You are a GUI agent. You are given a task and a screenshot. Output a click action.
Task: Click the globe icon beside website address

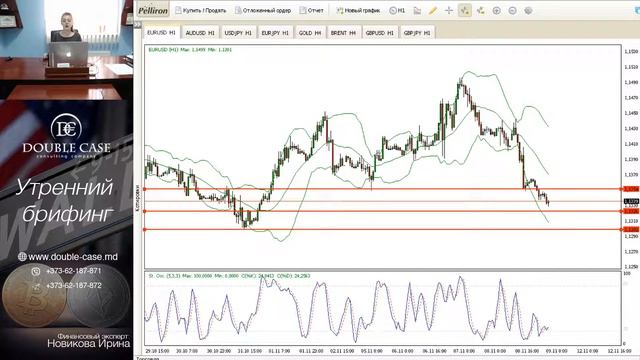(x=22, y=257)
